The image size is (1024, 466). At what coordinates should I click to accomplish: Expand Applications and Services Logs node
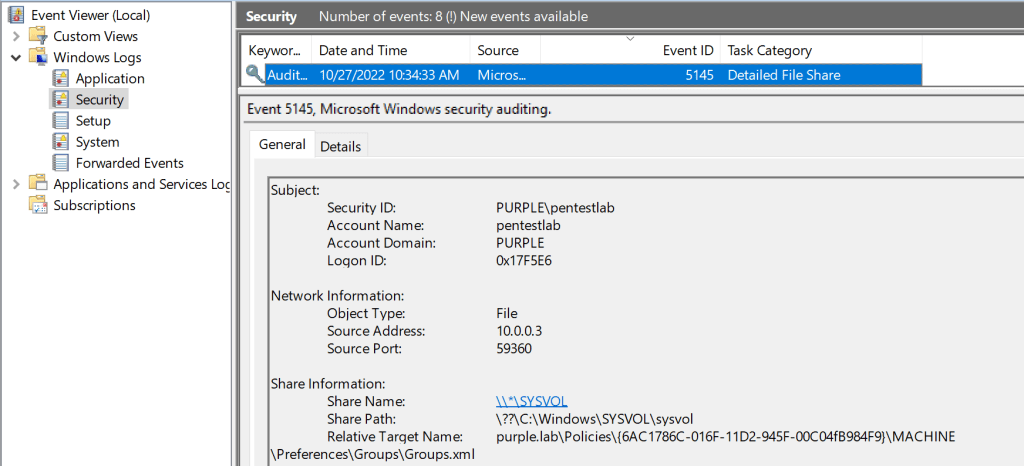click(x=16, y=184)
